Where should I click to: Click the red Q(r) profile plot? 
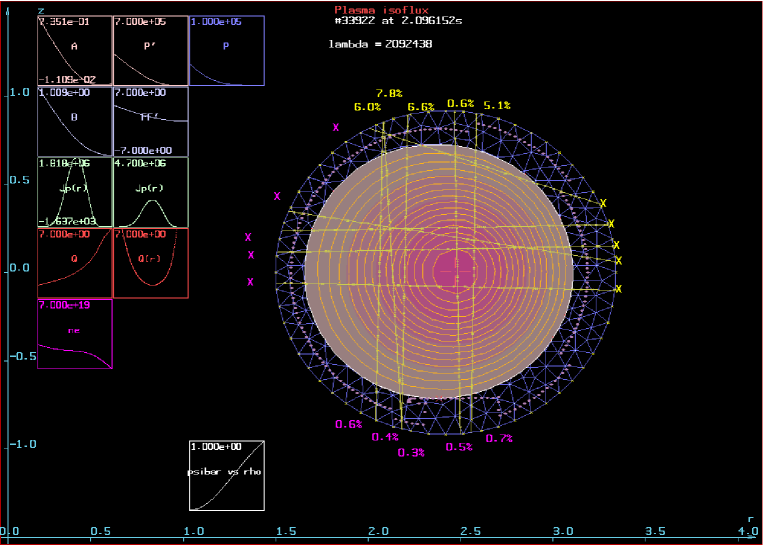click(x=150, y=263)
